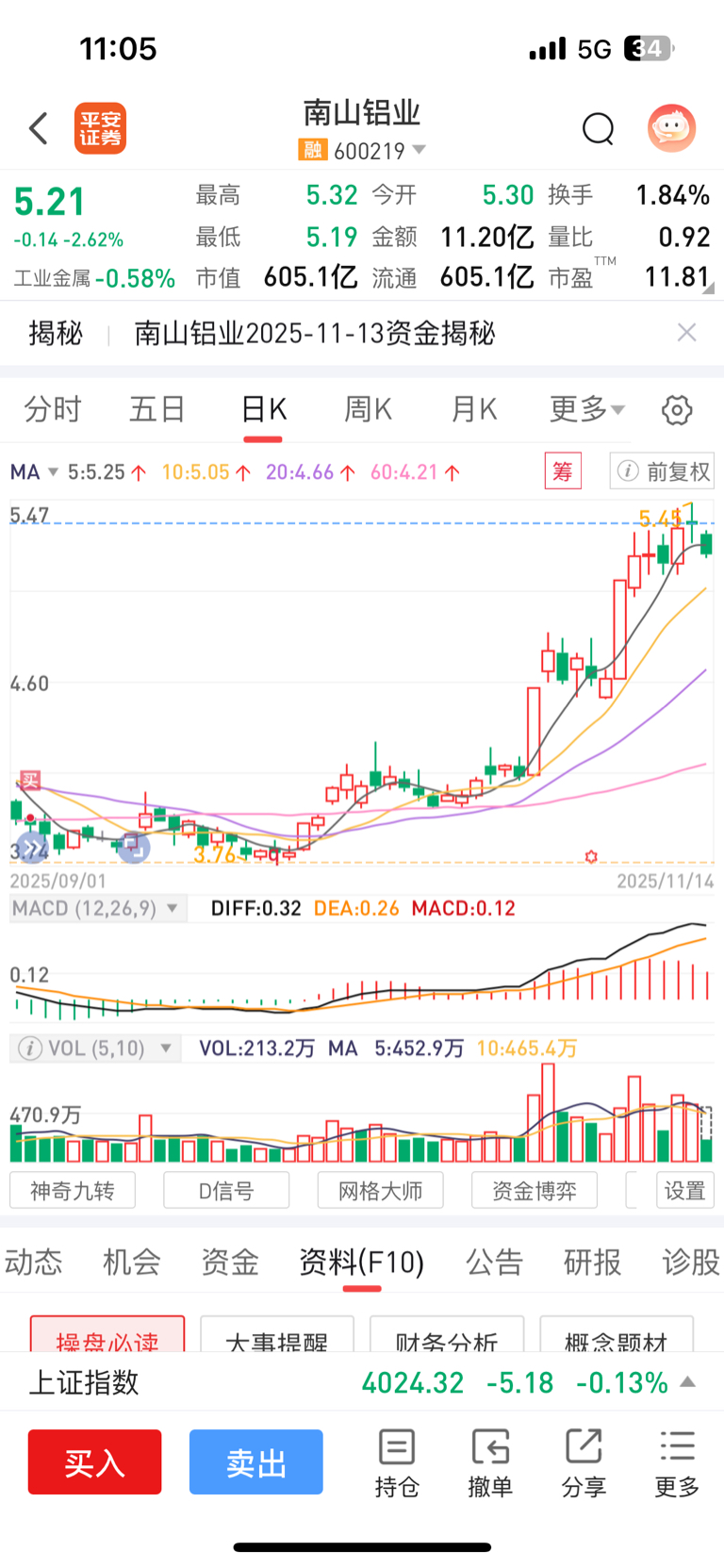Screen dimensions: 724x1568
Task: Close the 揭秘 announcement banner
Action: click(687, 332)
